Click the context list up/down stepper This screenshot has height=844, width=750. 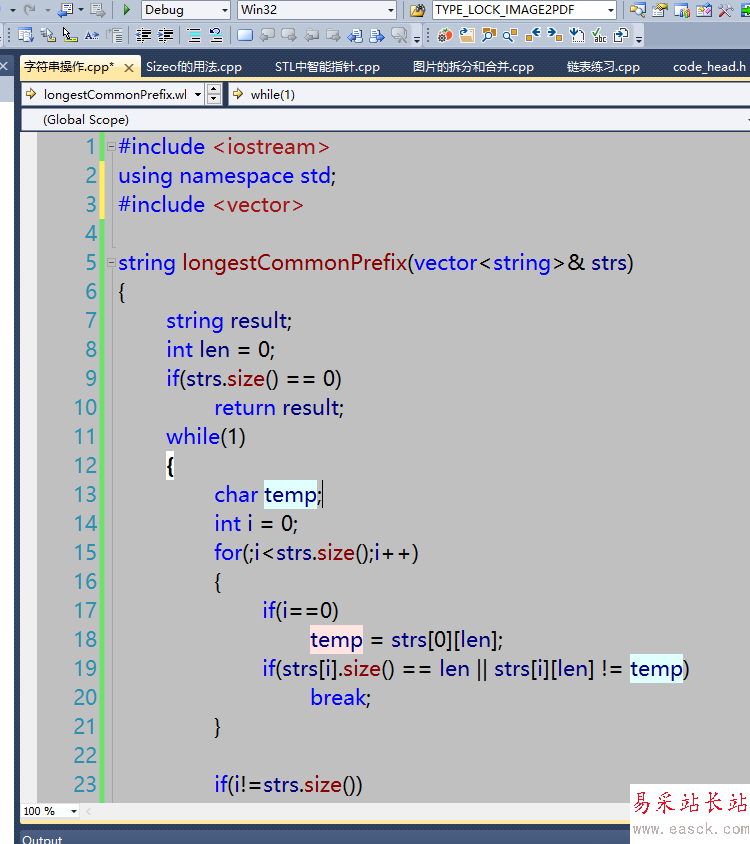214,95
